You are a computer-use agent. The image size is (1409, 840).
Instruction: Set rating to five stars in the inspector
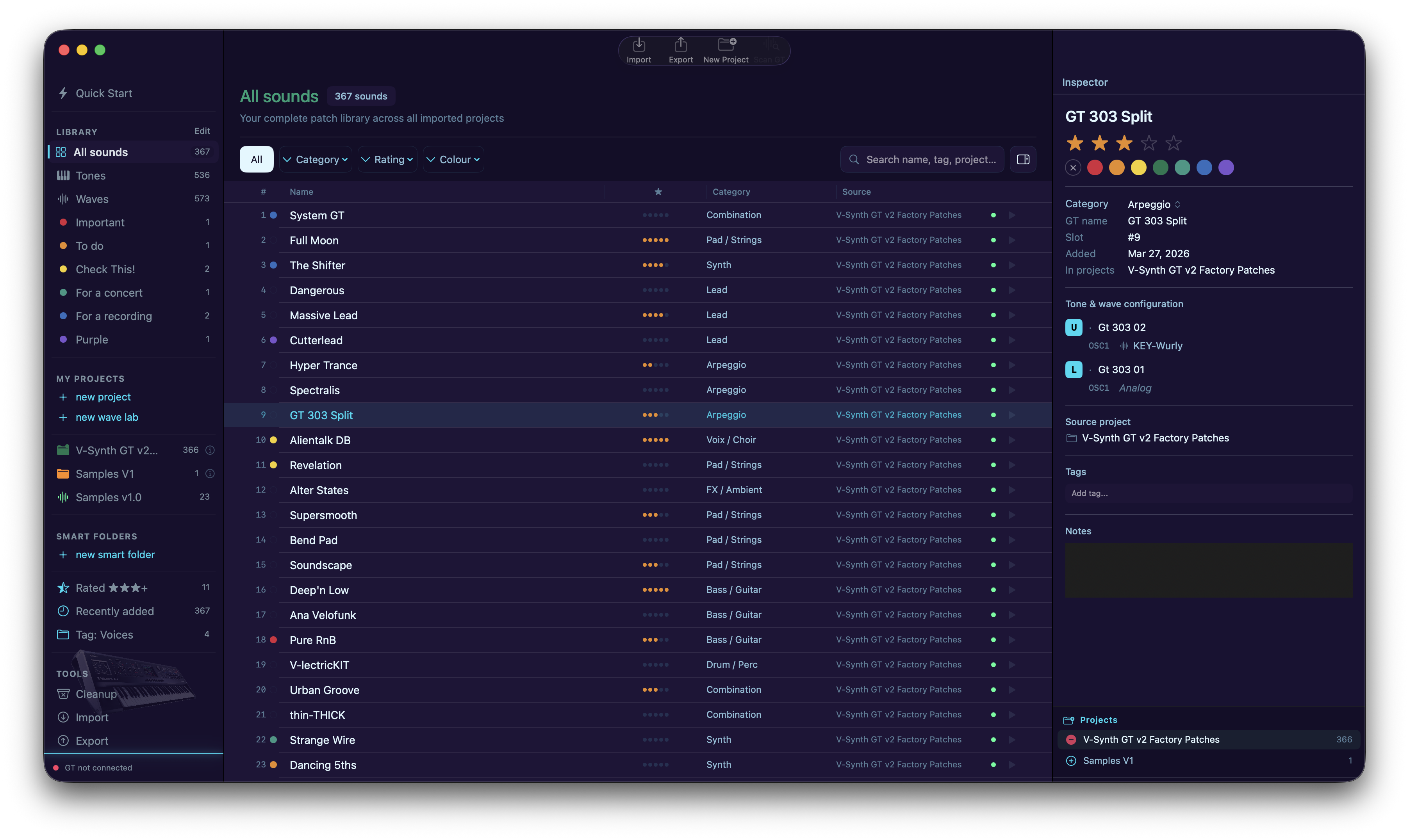coord(1174,143)
